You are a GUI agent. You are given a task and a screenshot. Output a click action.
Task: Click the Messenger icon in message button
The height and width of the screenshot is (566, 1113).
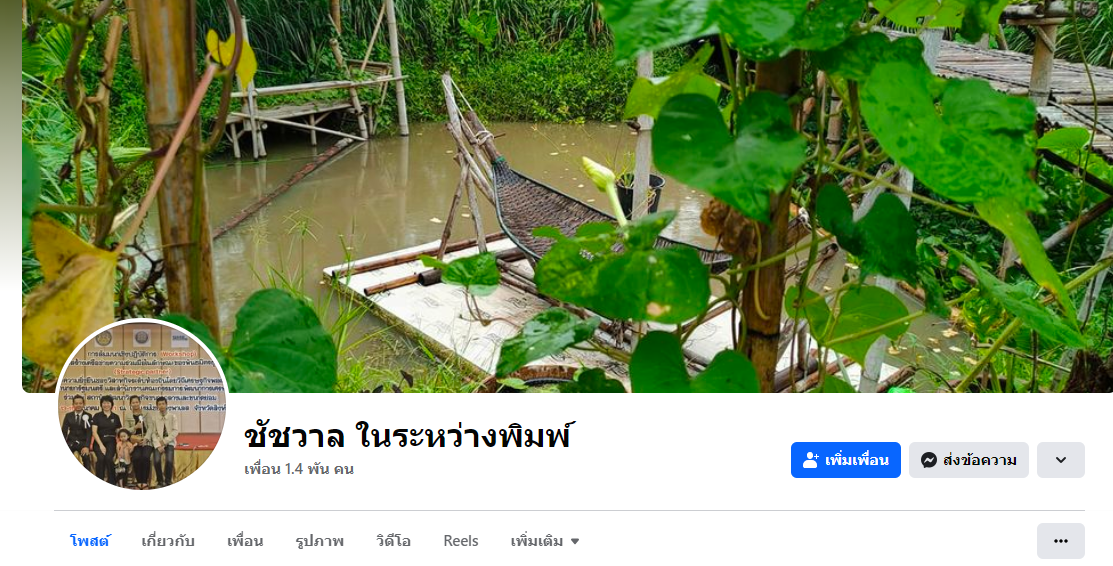coord(928,460)
